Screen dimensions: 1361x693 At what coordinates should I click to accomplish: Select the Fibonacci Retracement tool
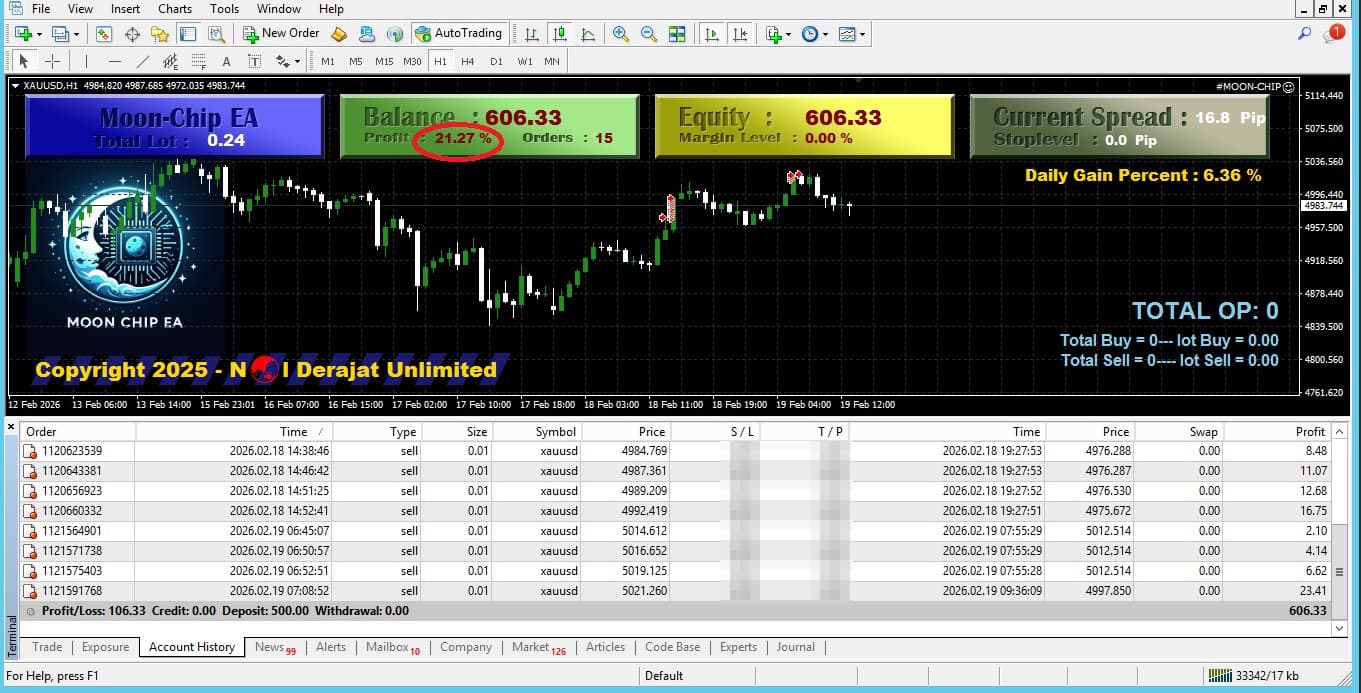pos(198,61)
